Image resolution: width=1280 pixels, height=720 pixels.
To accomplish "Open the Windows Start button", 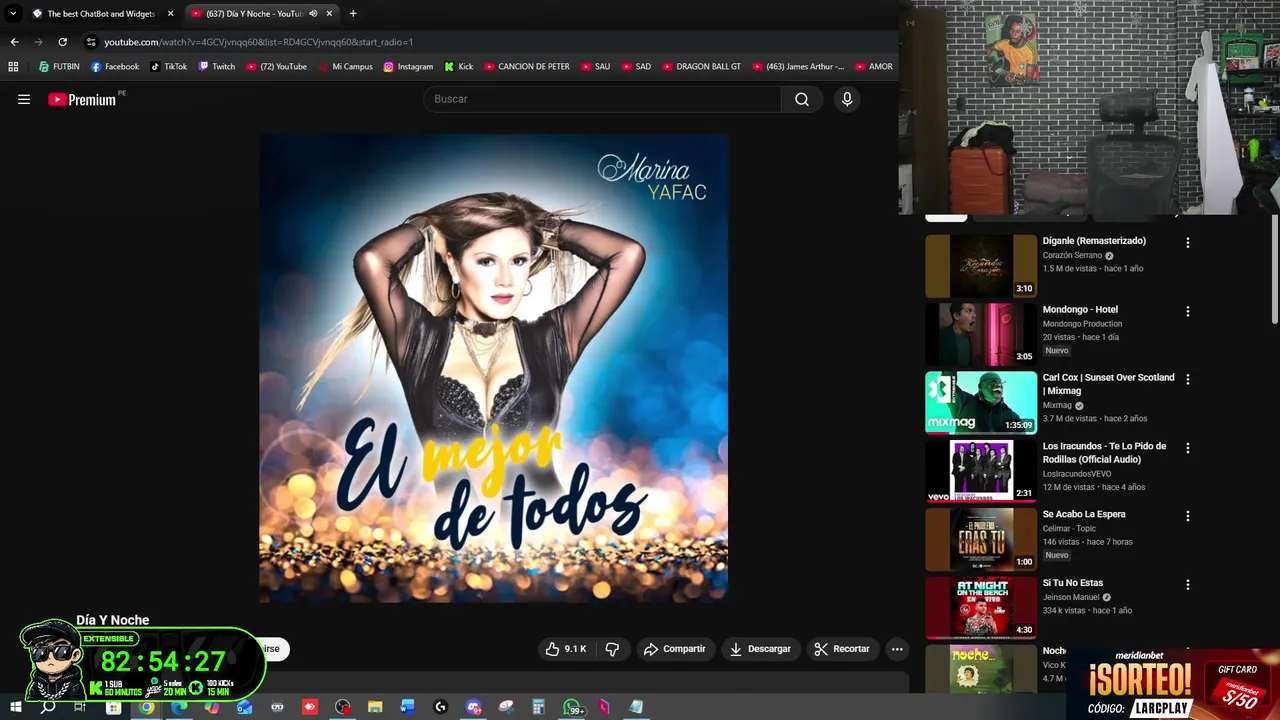I will click(x=15, y=707).
